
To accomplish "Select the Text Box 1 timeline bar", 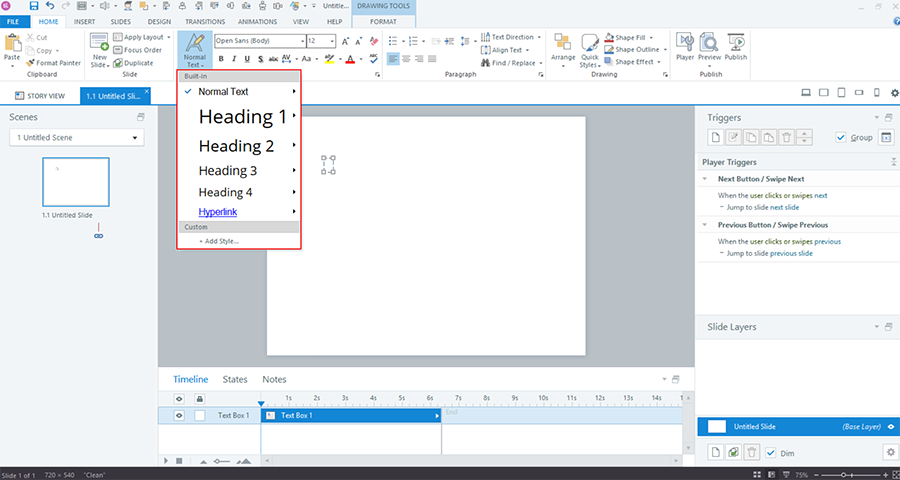I will coord(351,416).
